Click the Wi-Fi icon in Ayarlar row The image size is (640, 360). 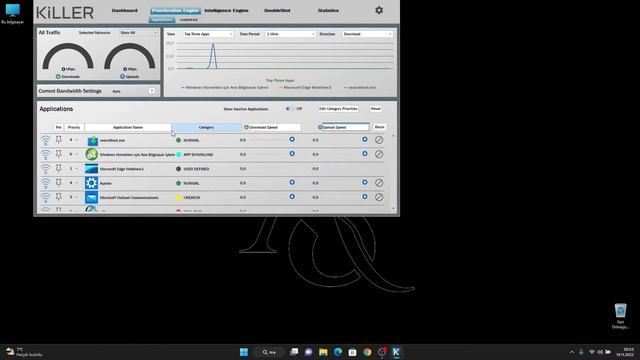click(x=46, y=183)
